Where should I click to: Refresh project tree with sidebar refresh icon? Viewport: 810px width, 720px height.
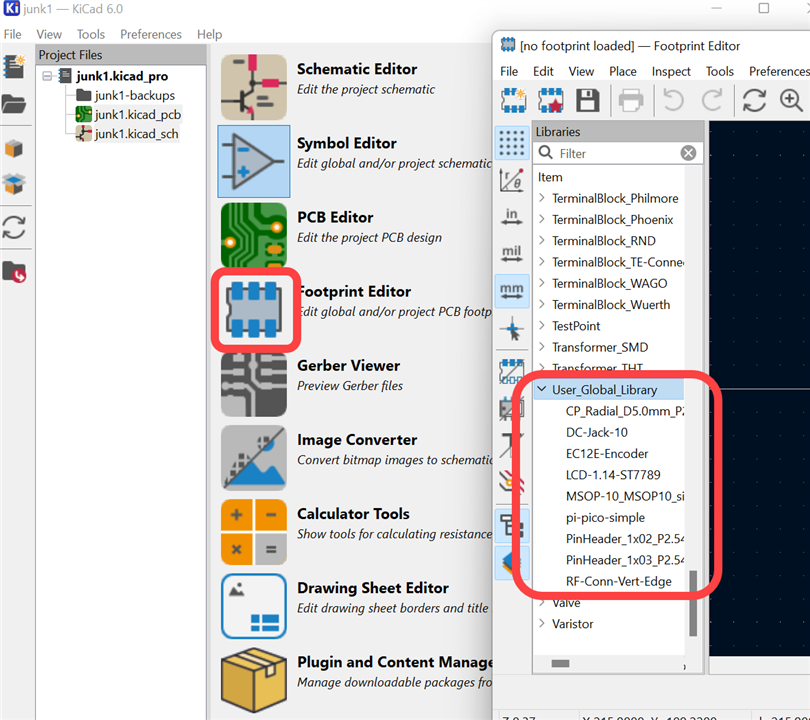(x=14, y=227)
